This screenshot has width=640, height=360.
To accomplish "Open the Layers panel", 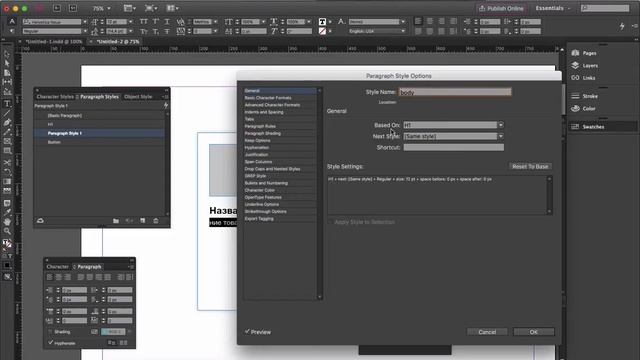I will [x=585, y=65].
